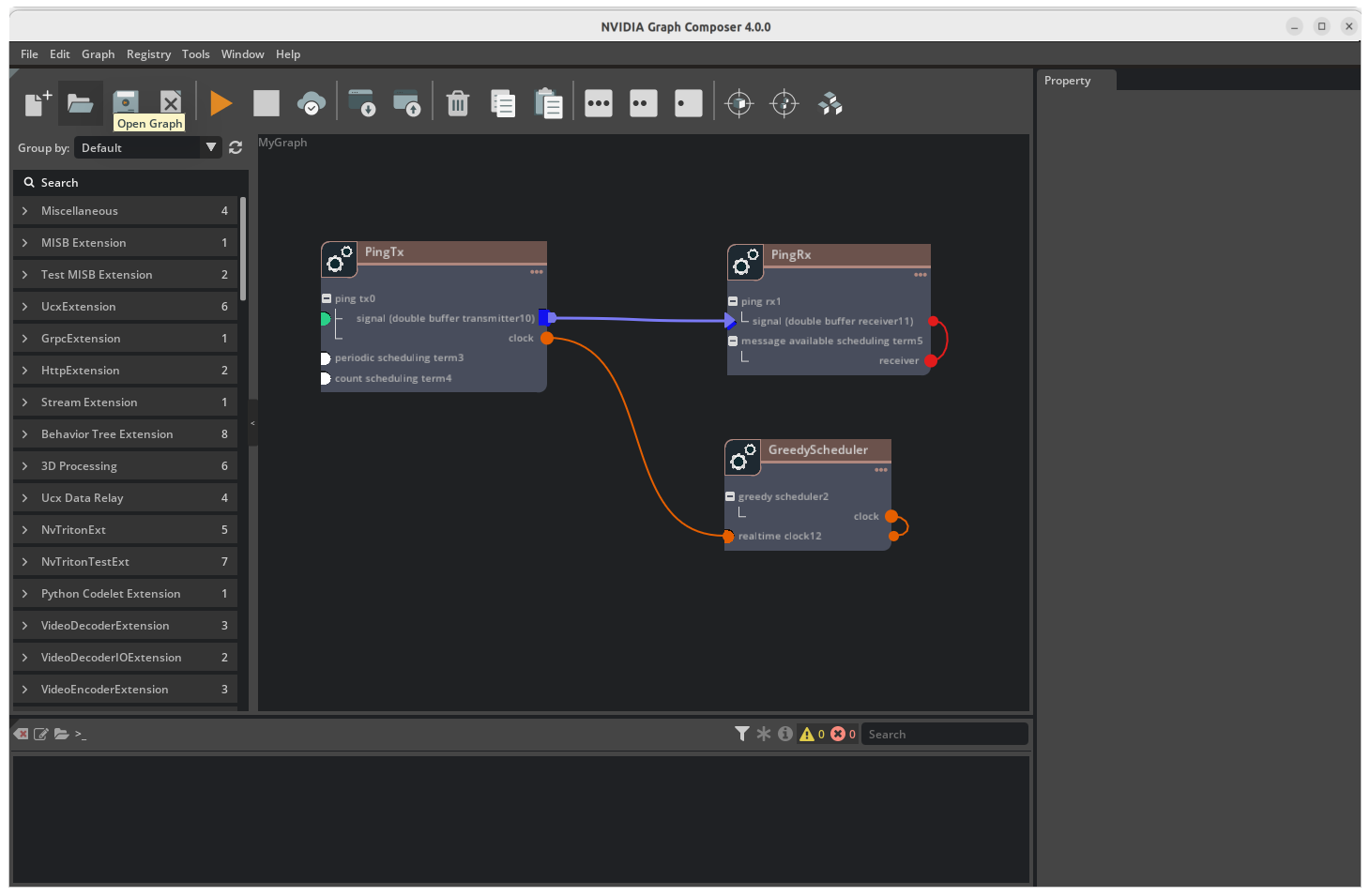Open the Edit menu
Screen dimensions: 1370x896
60,54
